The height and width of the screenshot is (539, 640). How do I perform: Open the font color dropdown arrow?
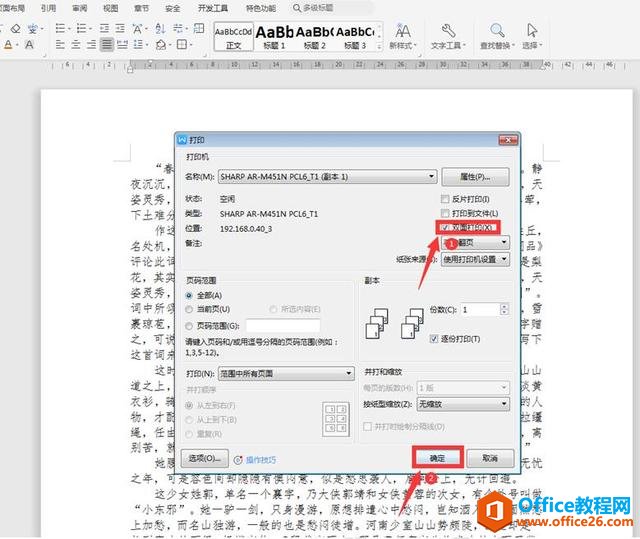(17, 44)
